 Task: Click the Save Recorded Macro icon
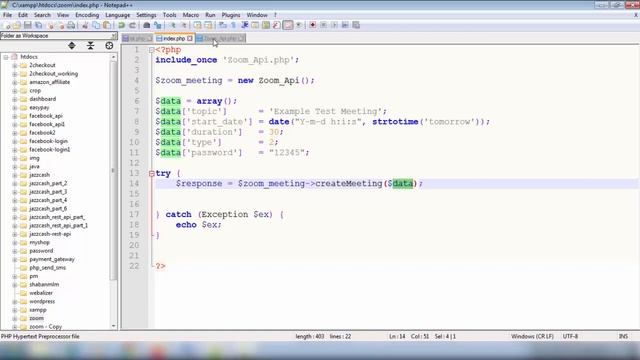pos(356,25)
